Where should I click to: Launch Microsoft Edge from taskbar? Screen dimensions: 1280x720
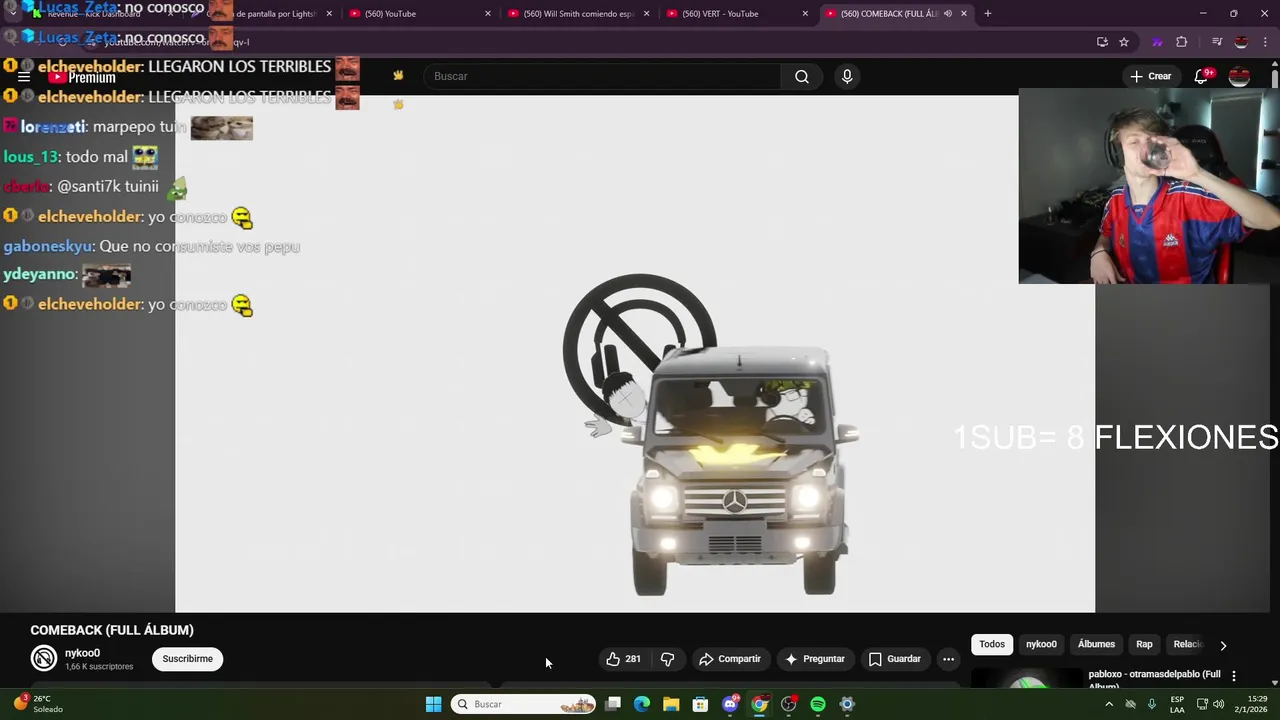(642, 704)
